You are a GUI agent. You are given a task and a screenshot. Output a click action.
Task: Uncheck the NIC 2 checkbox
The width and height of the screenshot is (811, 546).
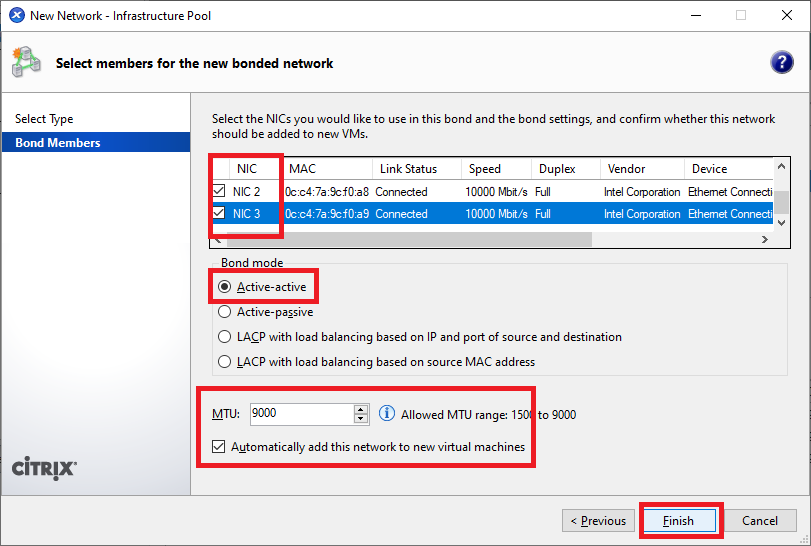[x=219, y=191]
